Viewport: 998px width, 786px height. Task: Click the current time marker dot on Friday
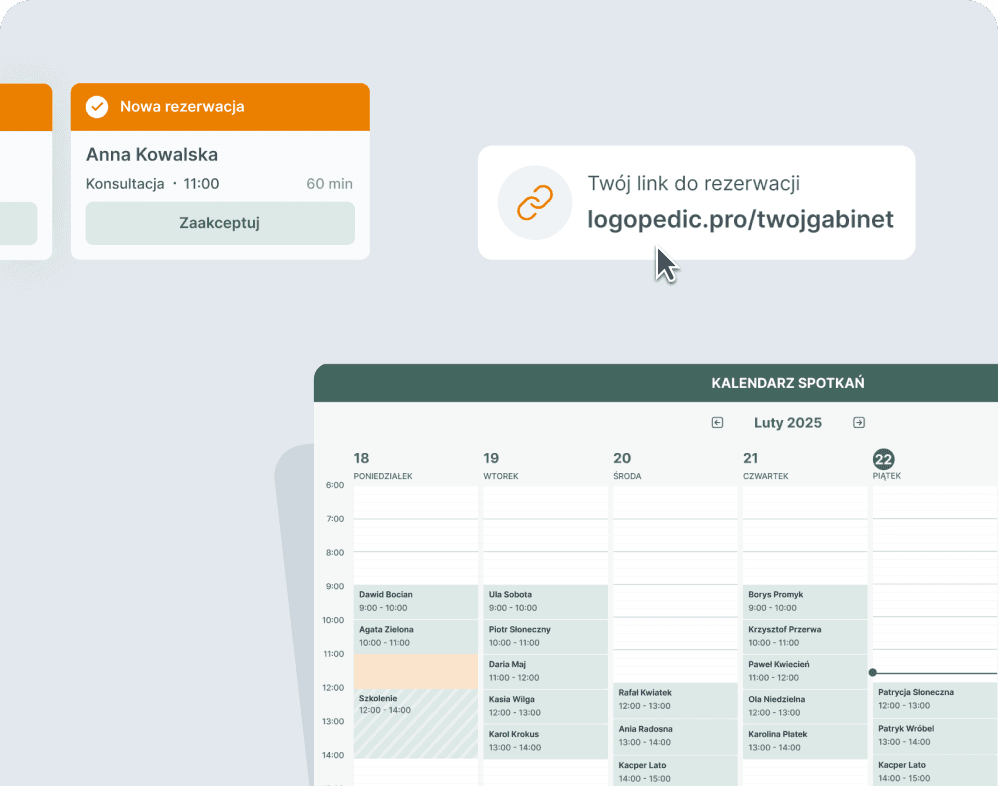tap(873, 672)
